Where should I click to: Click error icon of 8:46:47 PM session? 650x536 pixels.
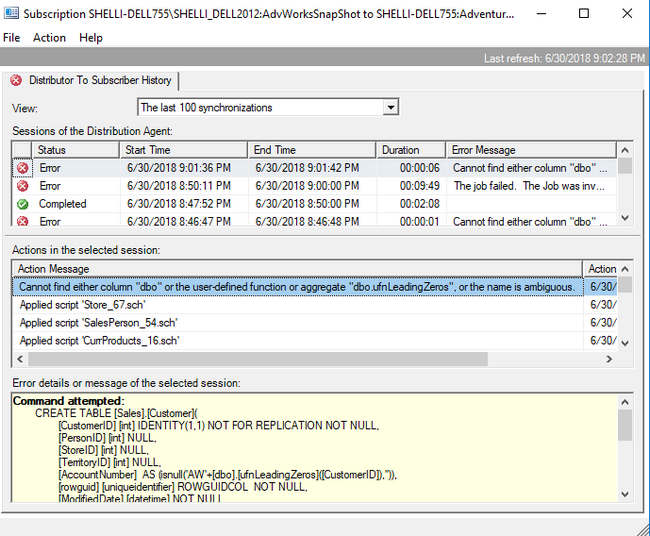click(22, 221)
